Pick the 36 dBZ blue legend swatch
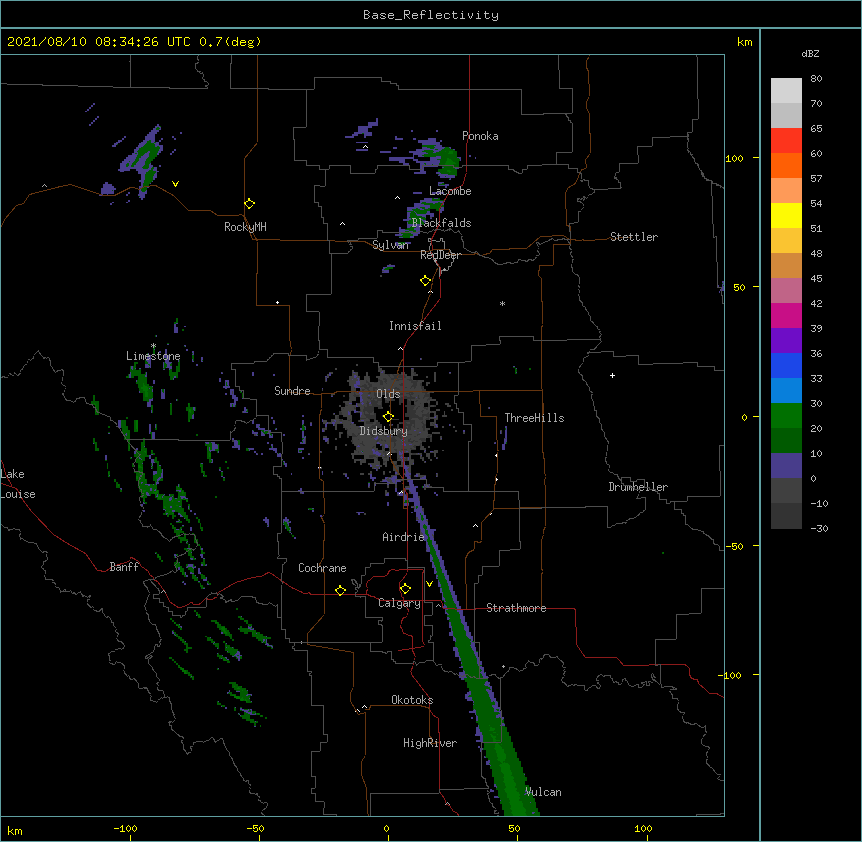 pyautogui.click(x=786, y=365)
